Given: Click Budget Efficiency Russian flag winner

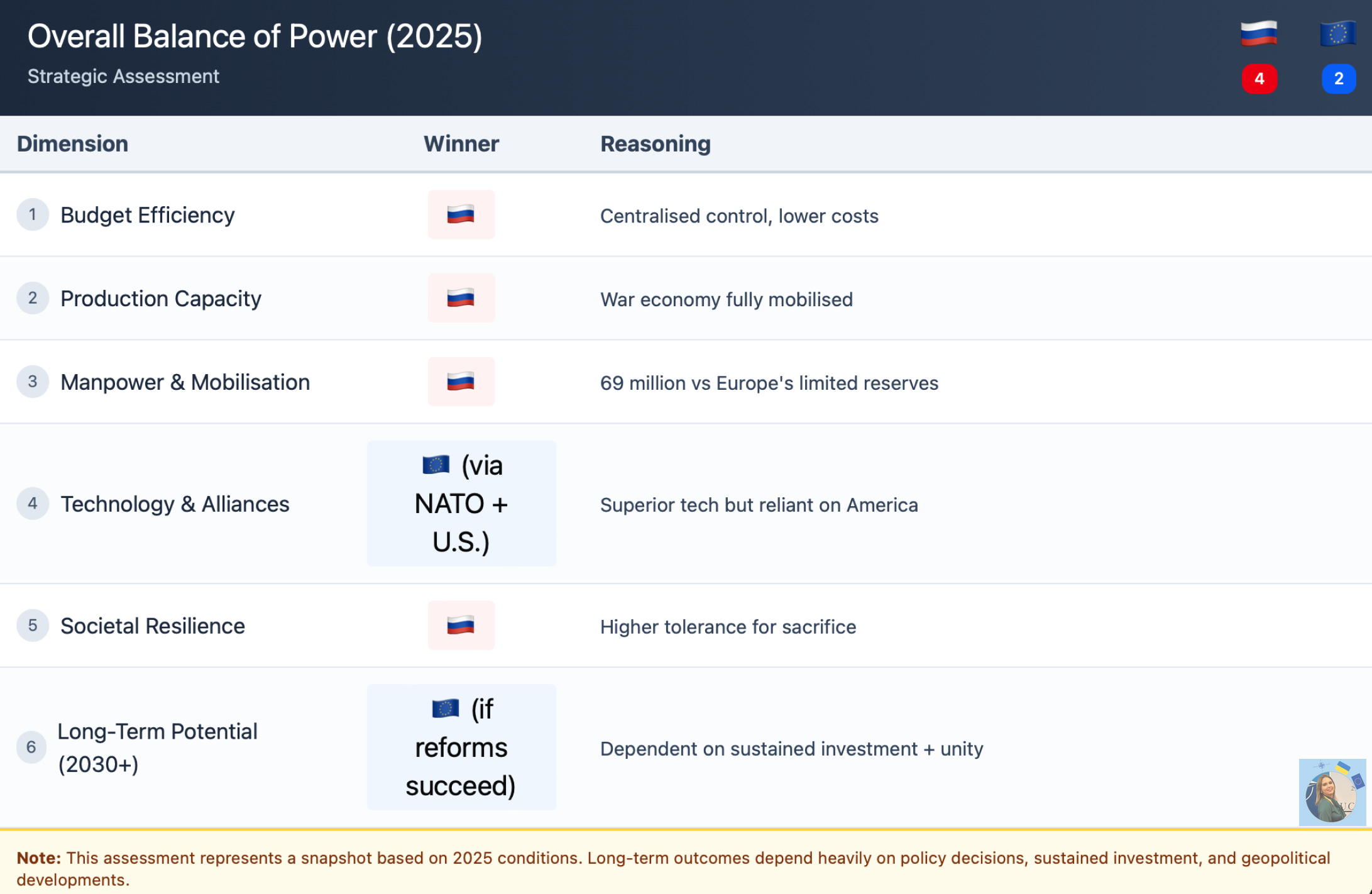Looking at the screenshot, I should point(461,215).
